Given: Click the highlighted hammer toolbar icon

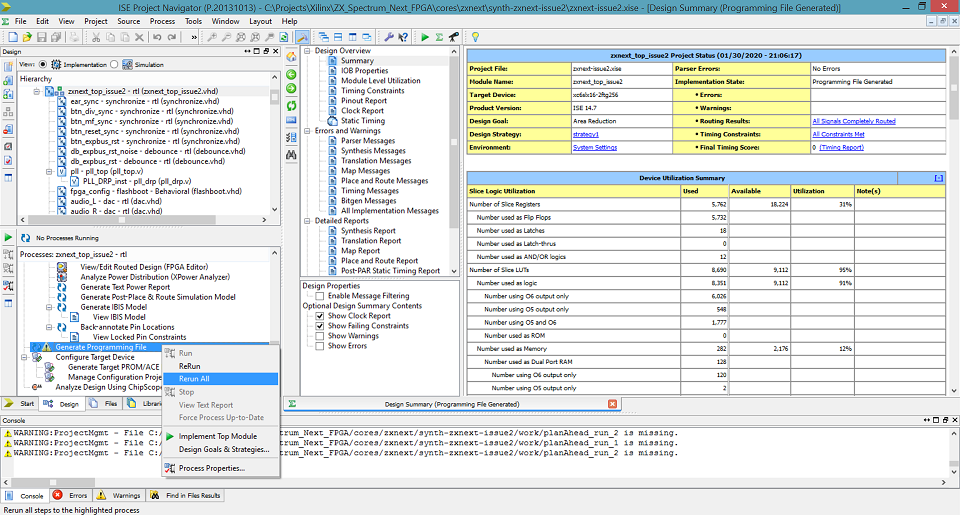Looking at the screenshot, I should [x=303, y=37].
